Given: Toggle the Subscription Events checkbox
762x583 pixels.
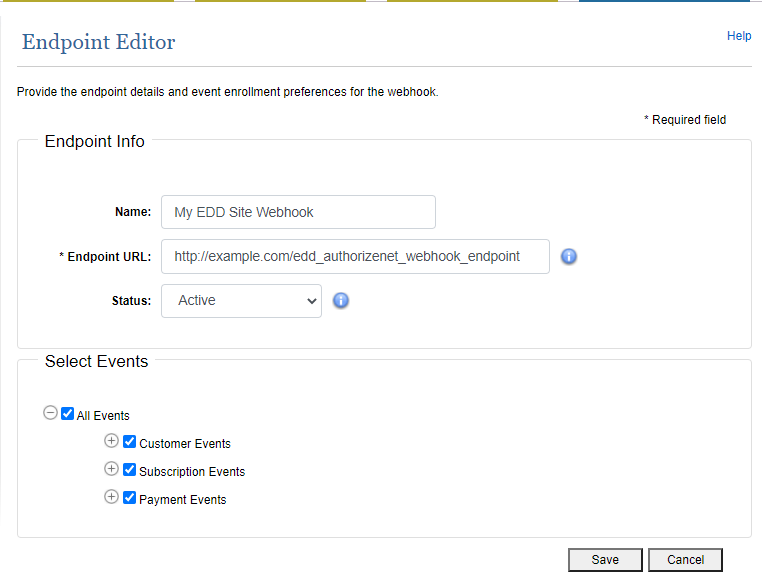Looking at the screenshot, I should (x=129, y=470).
